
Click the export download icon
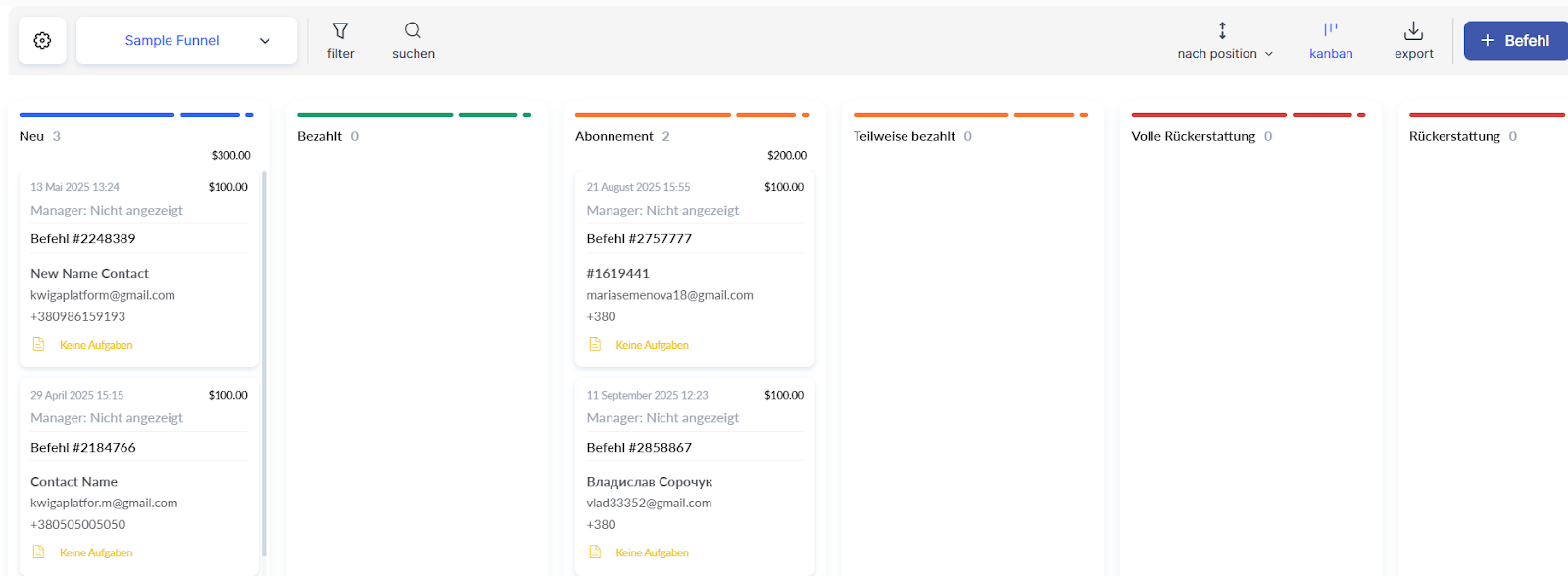click(x=1413, y=31)
